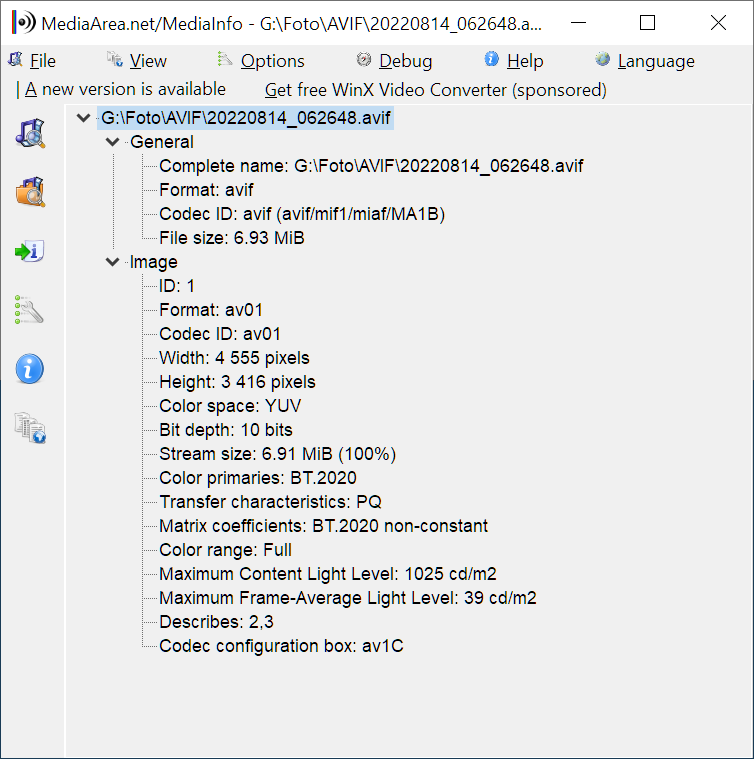Image resolution: width=754 pixels, height=759 pixels.
Task: Select the 'Color primaries: BT.2020' row
Action: coord(257,478)
